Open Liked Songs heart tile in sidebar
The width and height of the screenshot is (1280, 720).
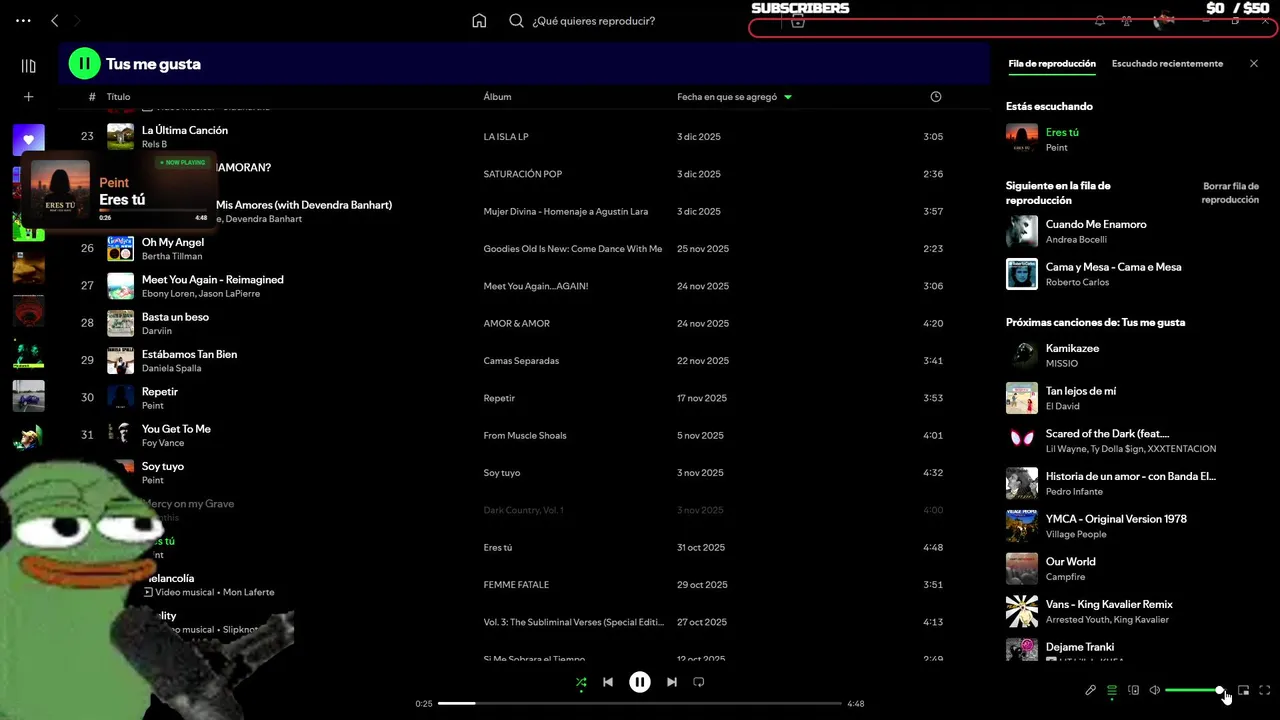point(28,140)
